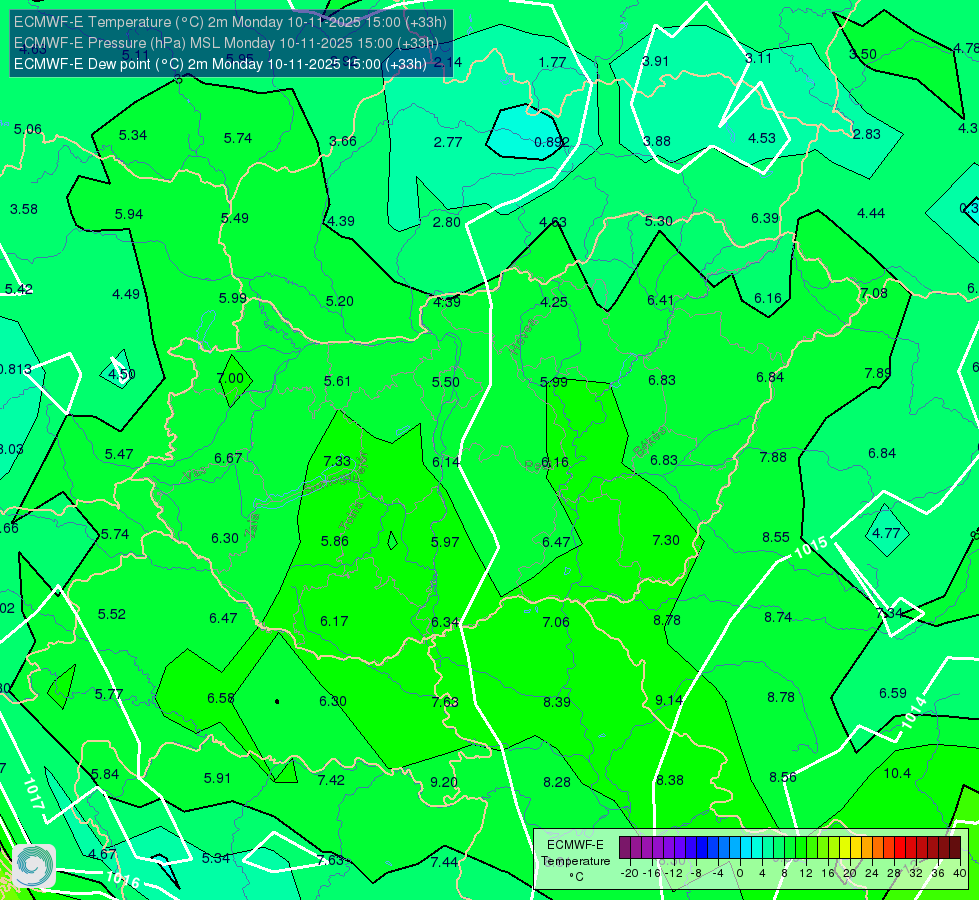This screenshot has width=979, height=900.
Task: Click the 5.52 dew point value
Action: pos(112,614)
